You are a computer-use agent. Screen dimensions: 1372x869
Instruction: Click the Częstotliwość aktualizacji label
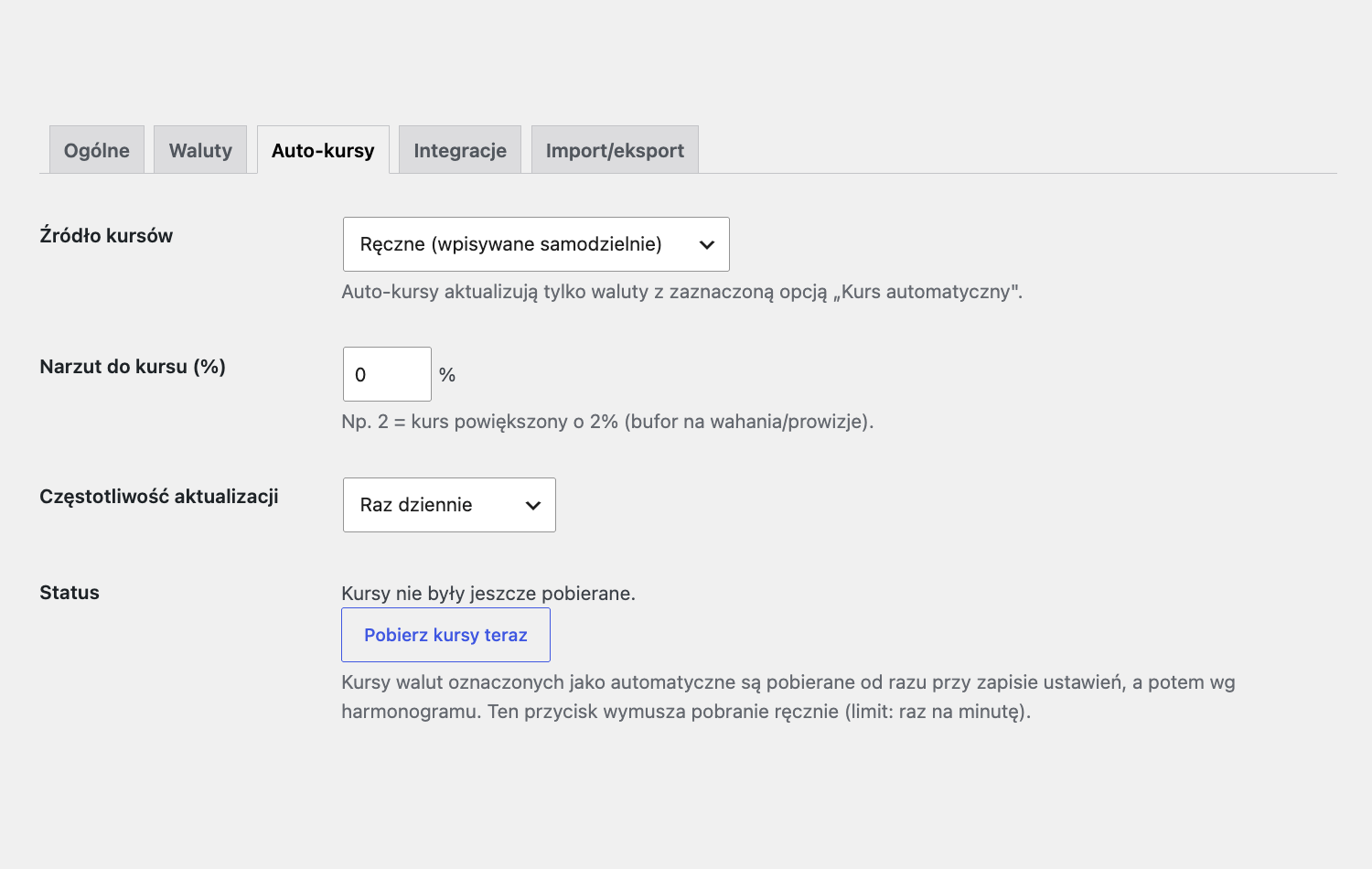click(x=159, y=497)
